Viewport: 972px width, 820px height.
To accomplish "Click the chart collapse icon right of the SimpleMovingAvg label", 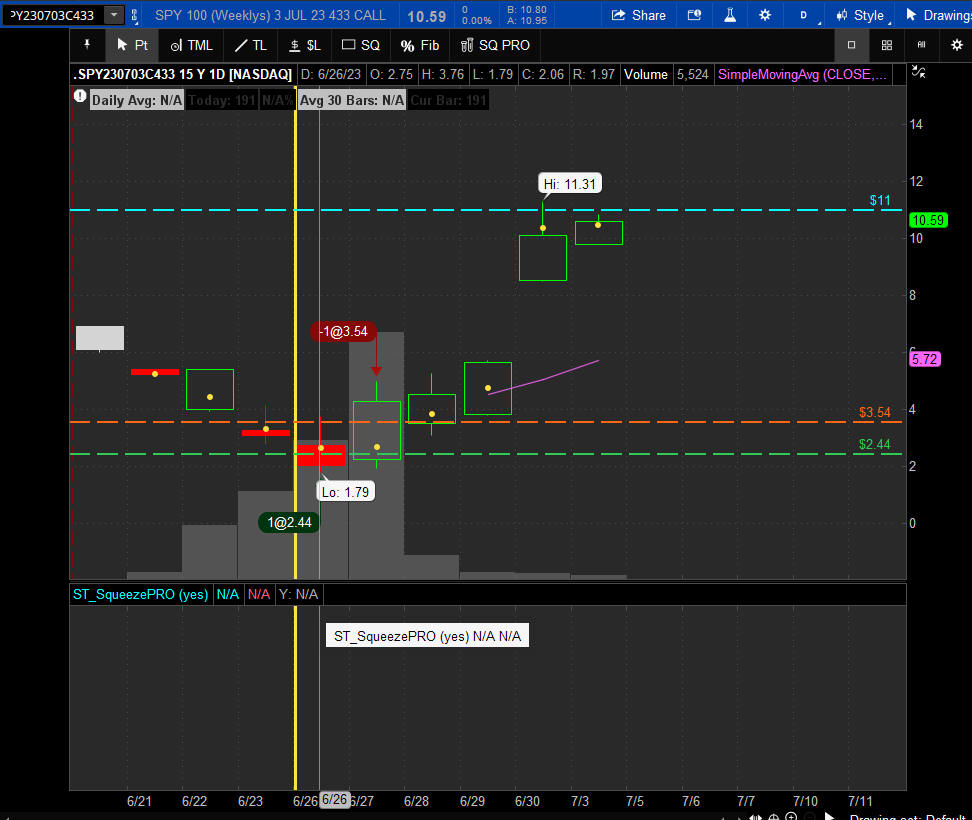I will 919,72.
